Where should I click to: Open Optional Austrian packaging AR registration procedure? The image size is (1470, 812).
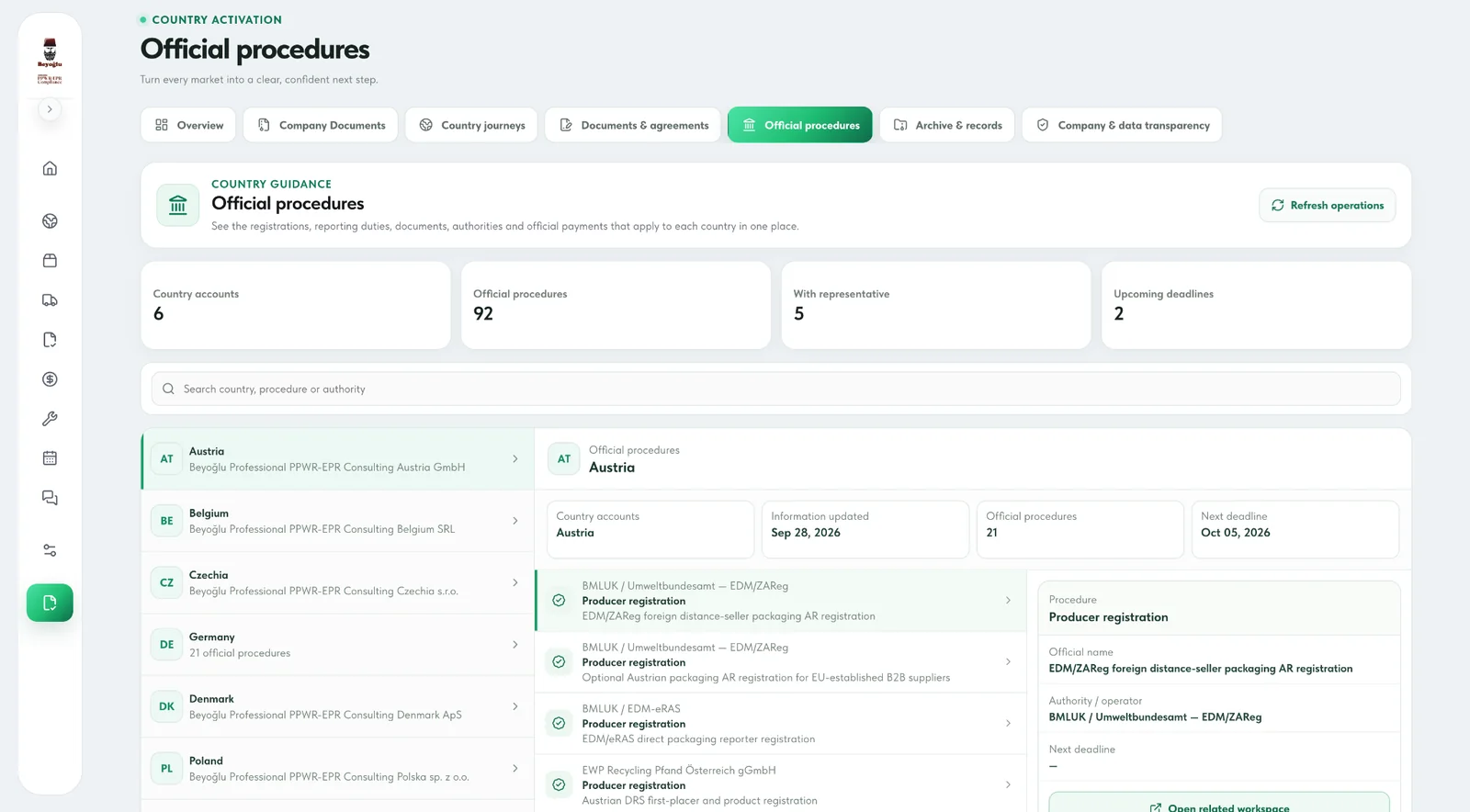click(781, 662)
